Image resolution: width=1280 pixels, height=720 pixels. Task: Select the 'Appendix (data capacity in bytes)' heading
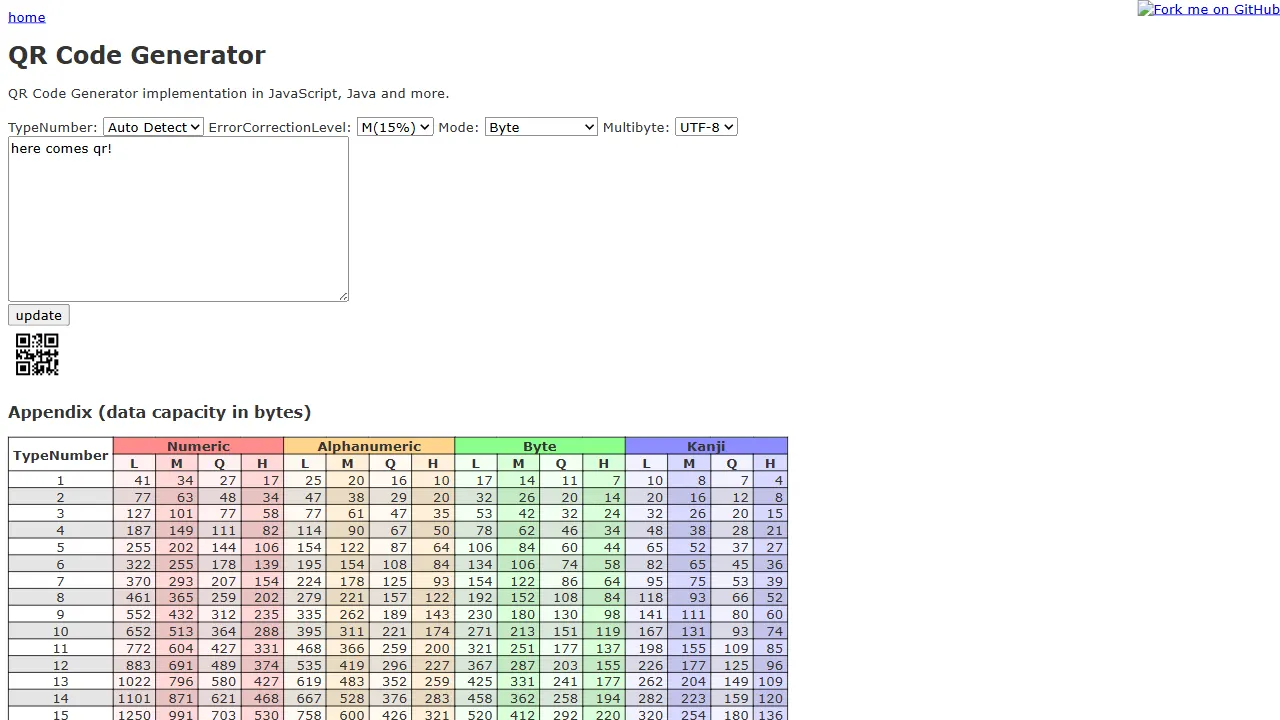(160, 412)
